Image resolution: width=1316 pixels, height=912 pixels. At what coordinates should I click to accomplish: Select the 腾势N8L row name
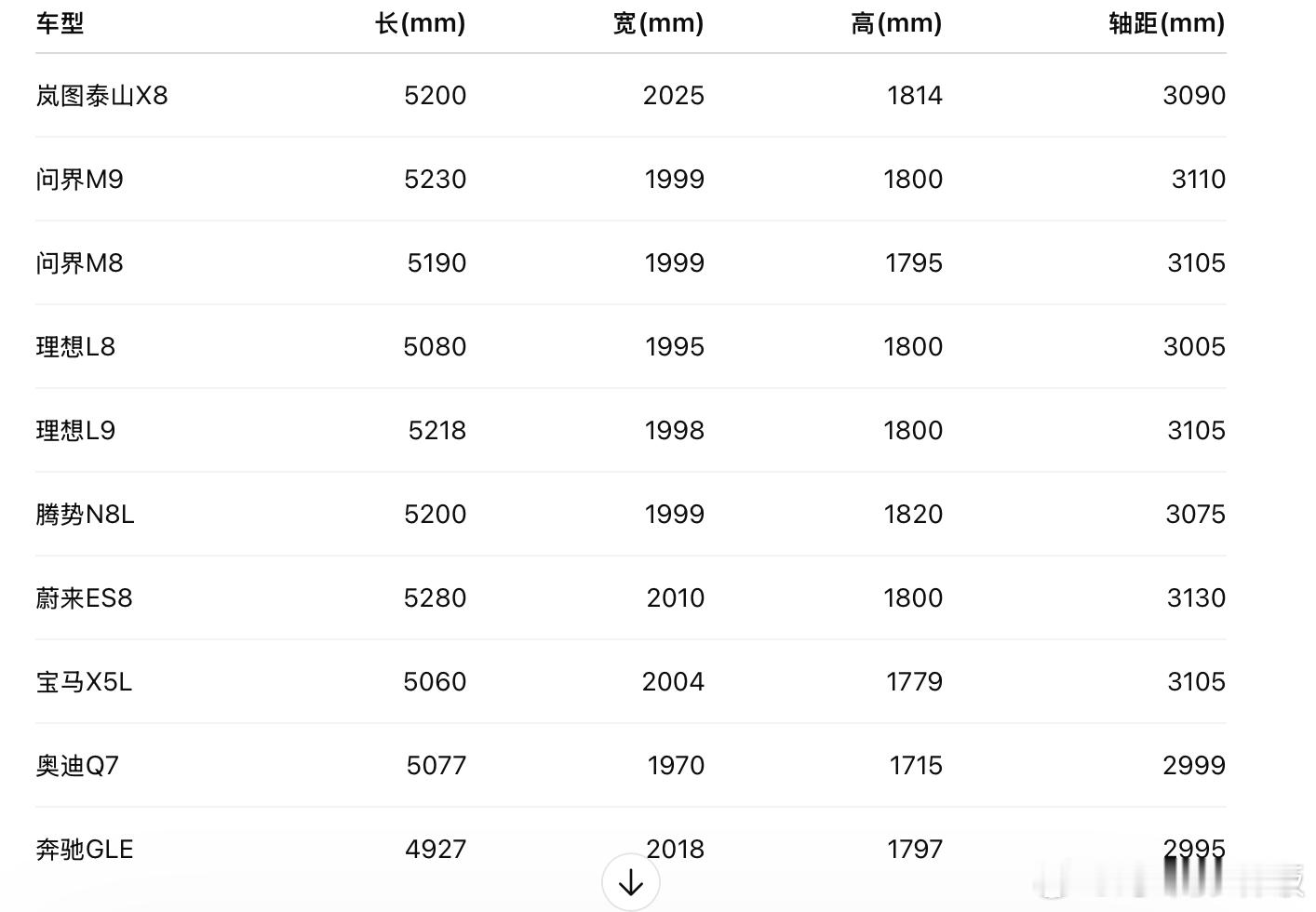tap(85, 515)
